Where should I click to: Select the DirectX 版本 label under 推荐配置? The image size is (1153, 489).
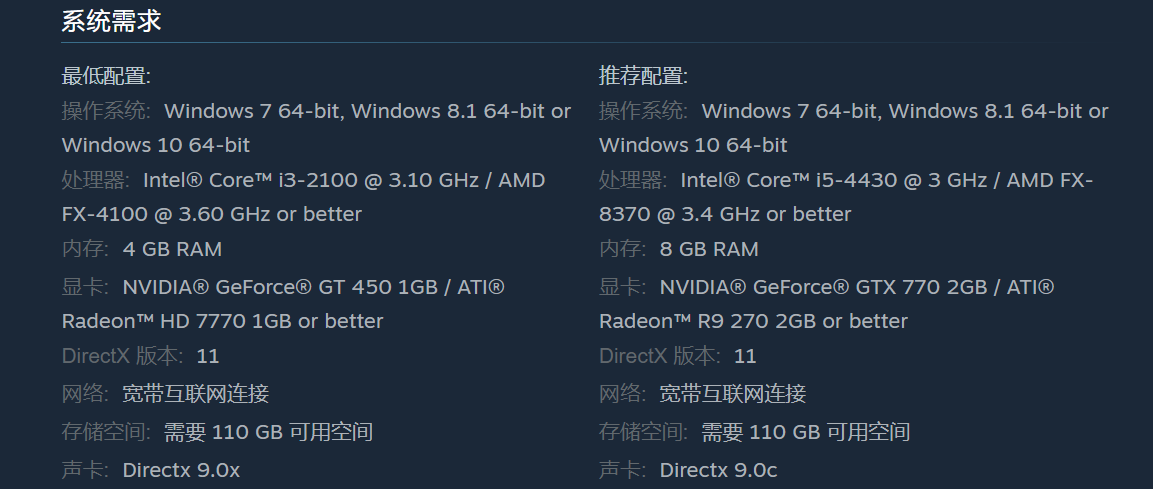[660, 356]
